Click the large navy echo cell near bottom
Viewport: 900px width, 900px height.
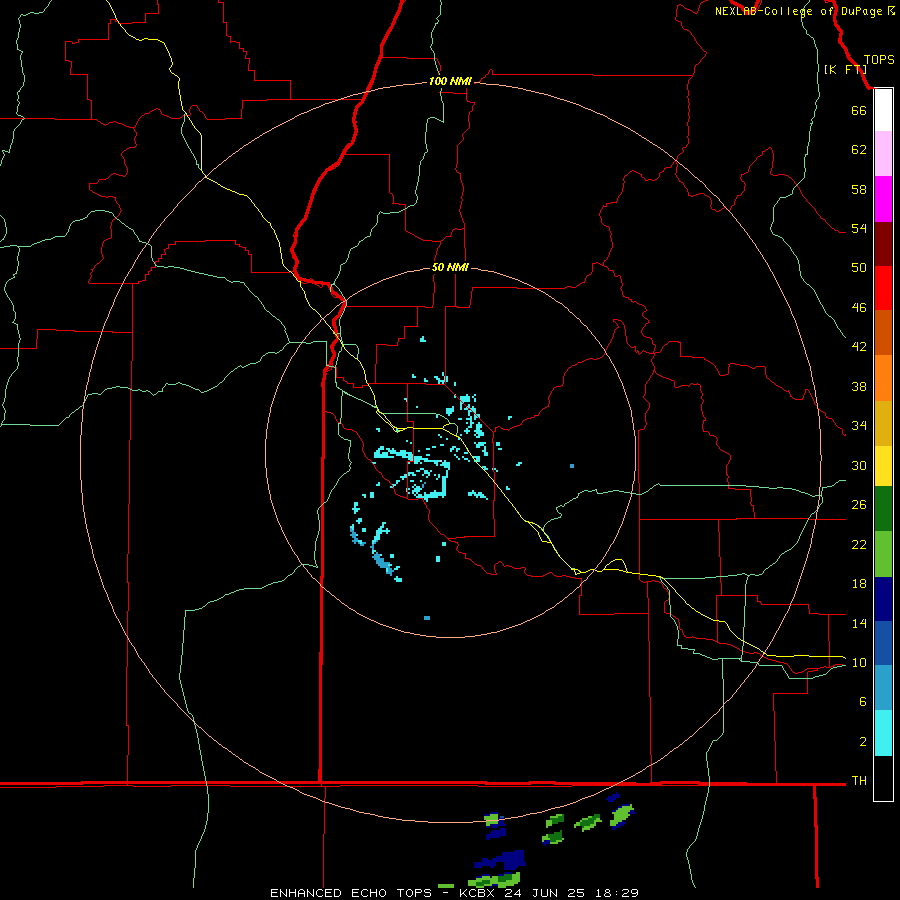[502, 860]
